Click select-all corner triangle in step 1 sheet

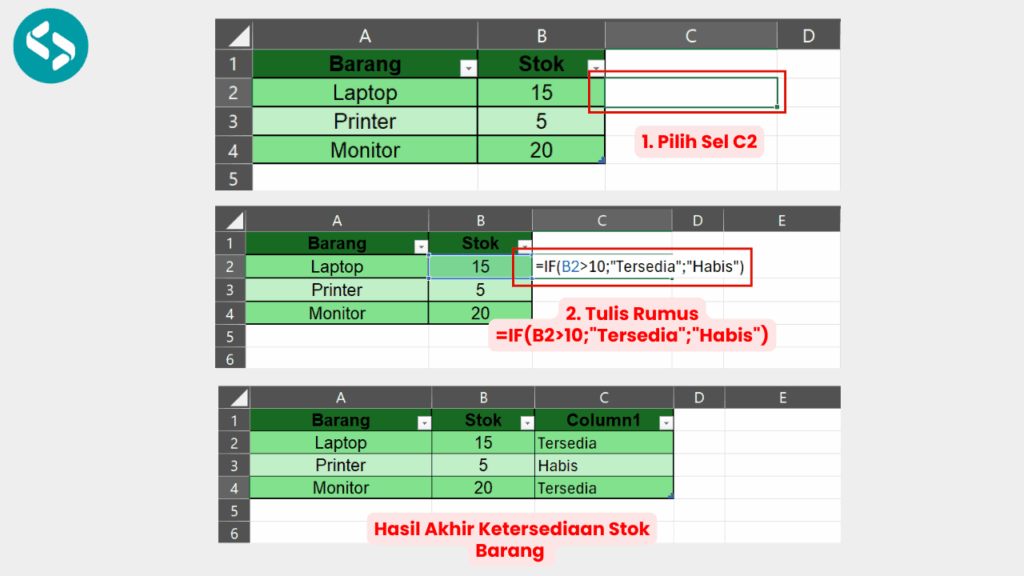(236, 37)
